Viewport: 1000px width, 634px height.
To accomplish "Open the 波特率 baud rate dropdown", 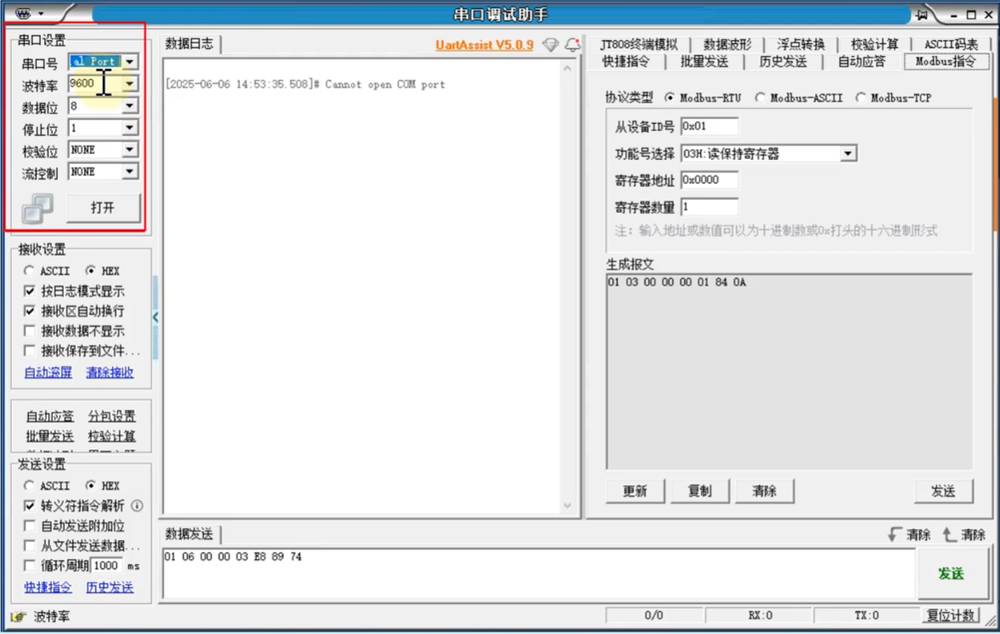I will pyautogui.click(x=129, y=84).
